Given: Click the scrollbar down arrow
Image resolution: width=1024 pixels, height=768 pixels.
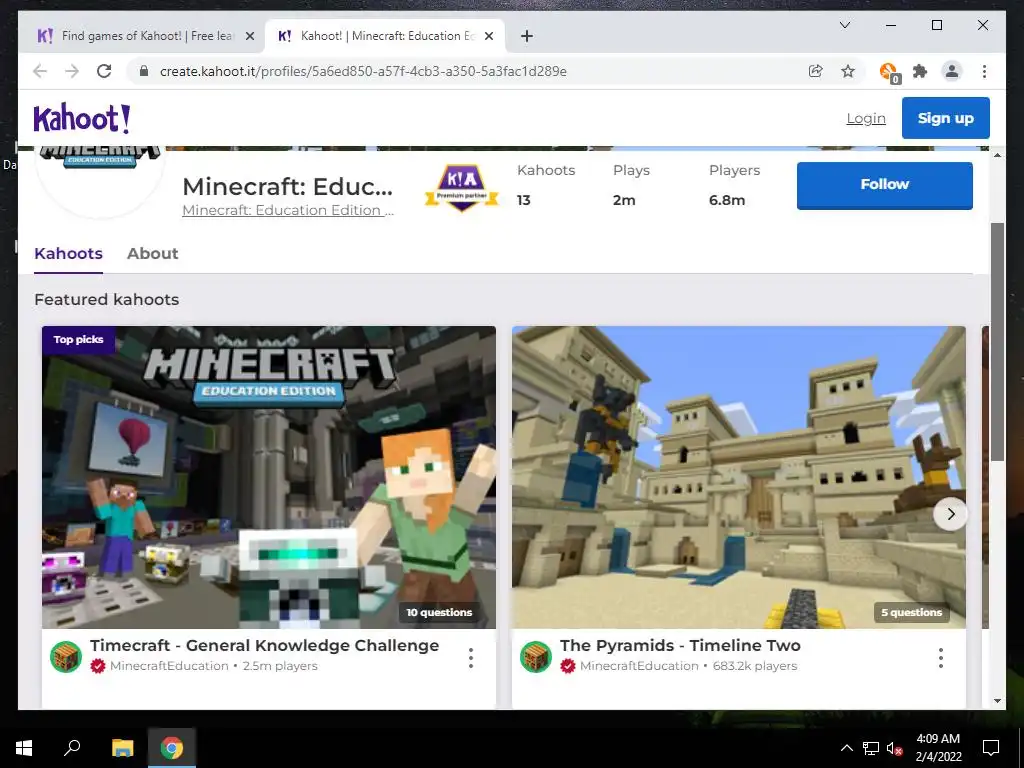Looking at the screenshot, I should click(x=997, y=701).
